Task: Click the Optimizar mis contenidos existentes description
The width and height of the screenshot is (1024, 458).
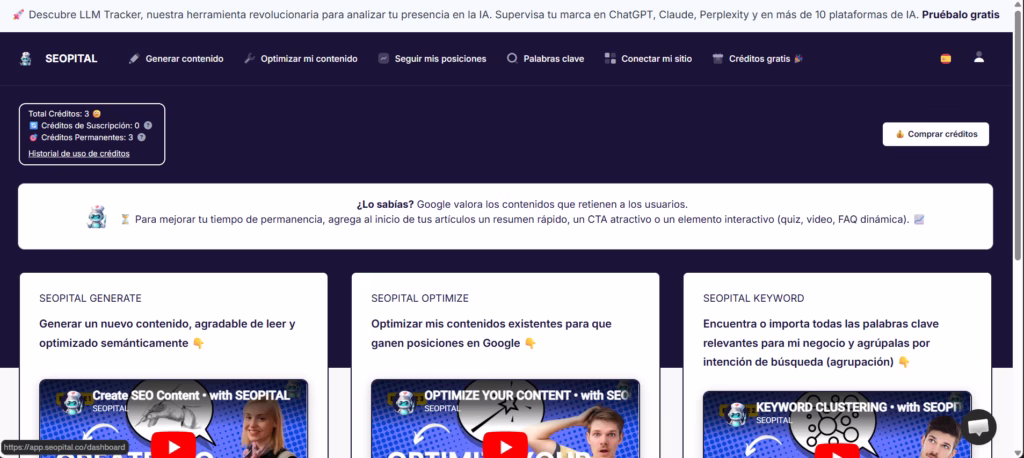Action: point(492,333)
